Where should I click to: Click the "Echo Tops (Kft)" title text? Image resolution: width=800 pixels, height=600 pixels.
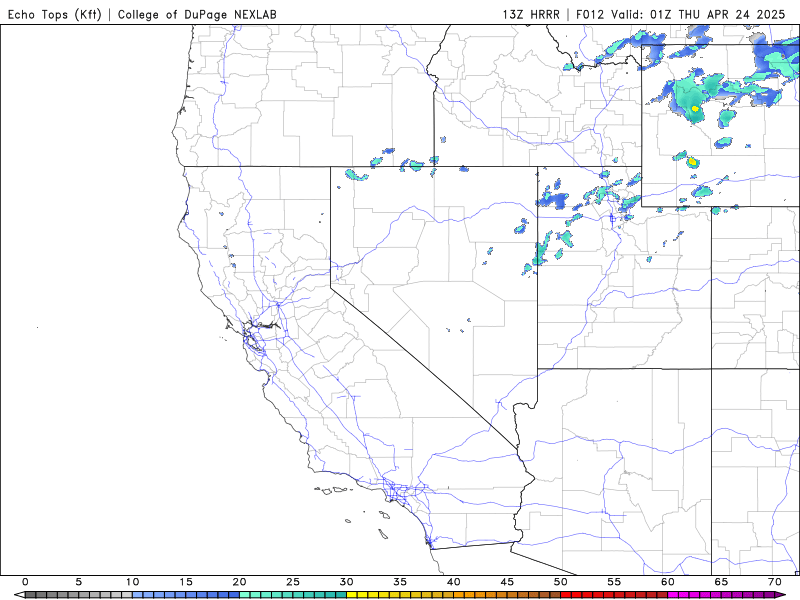coord(55,14)
